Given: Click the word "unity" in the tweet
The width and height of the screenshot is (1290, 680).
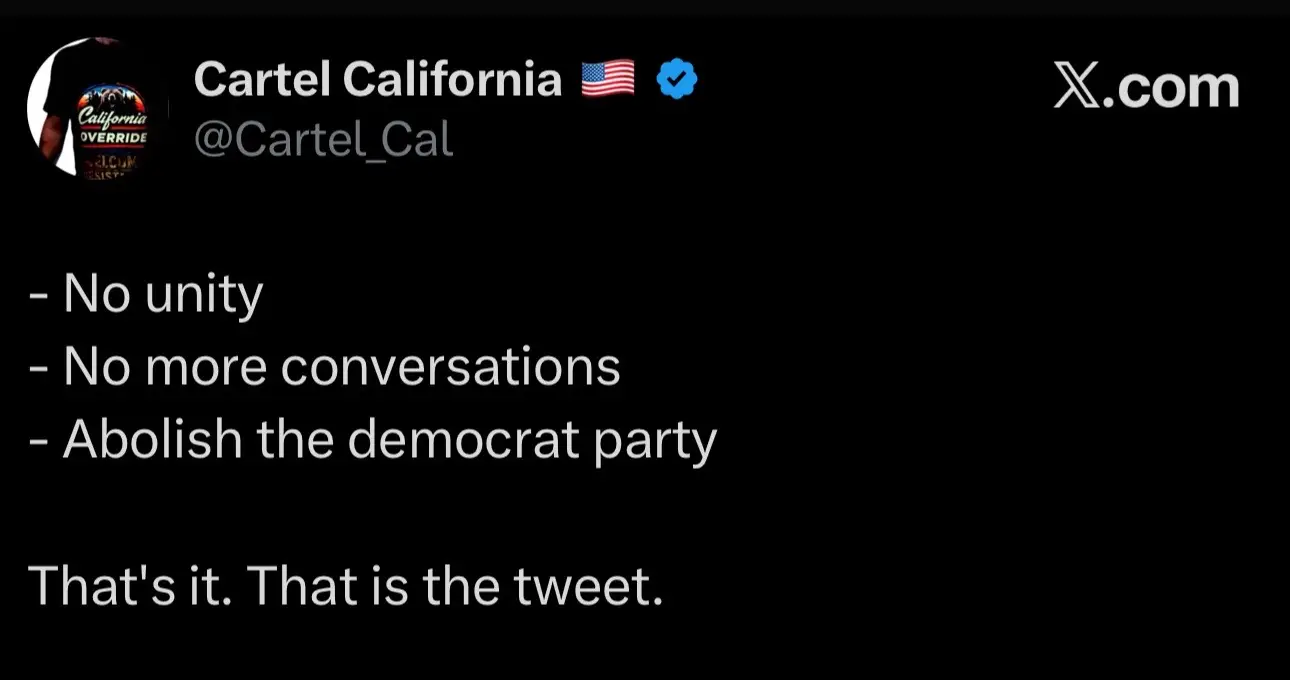Looking at the screenshot, I should coord(205,296).
